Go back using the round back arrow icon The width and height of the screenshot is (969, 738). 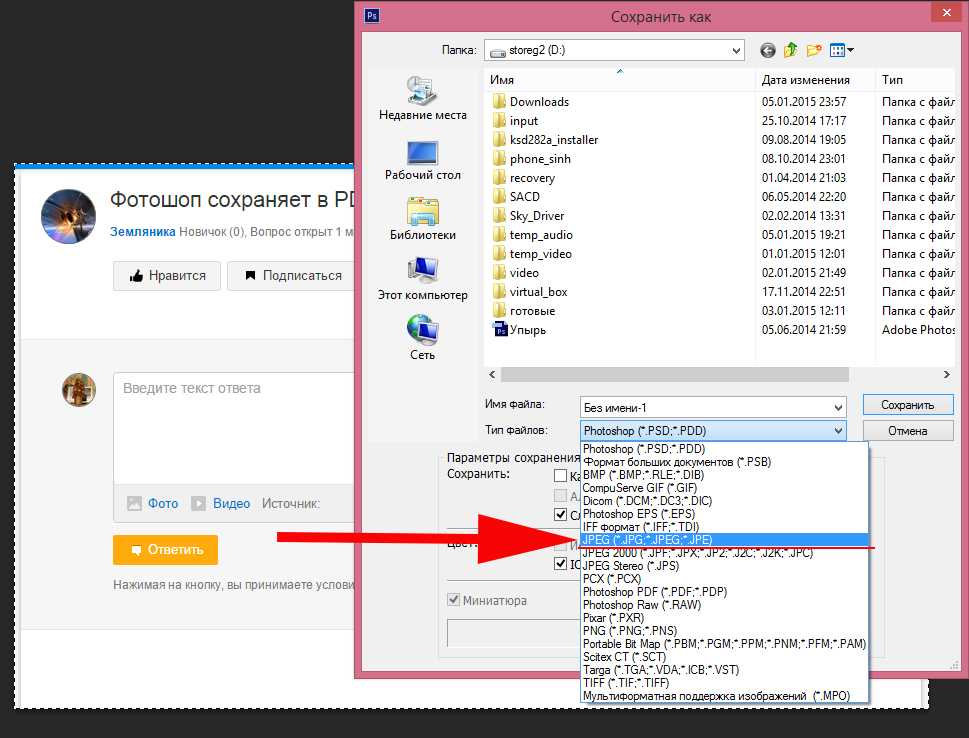768,50
